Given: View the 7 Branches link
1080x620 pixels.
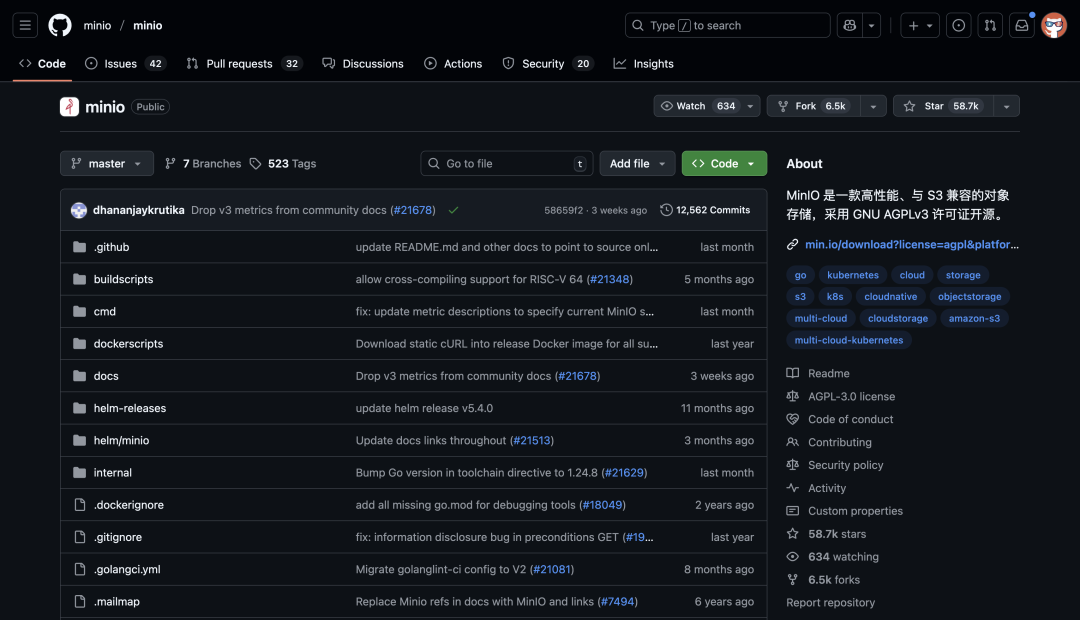Looking at the screenshot, I should (204, 163).
